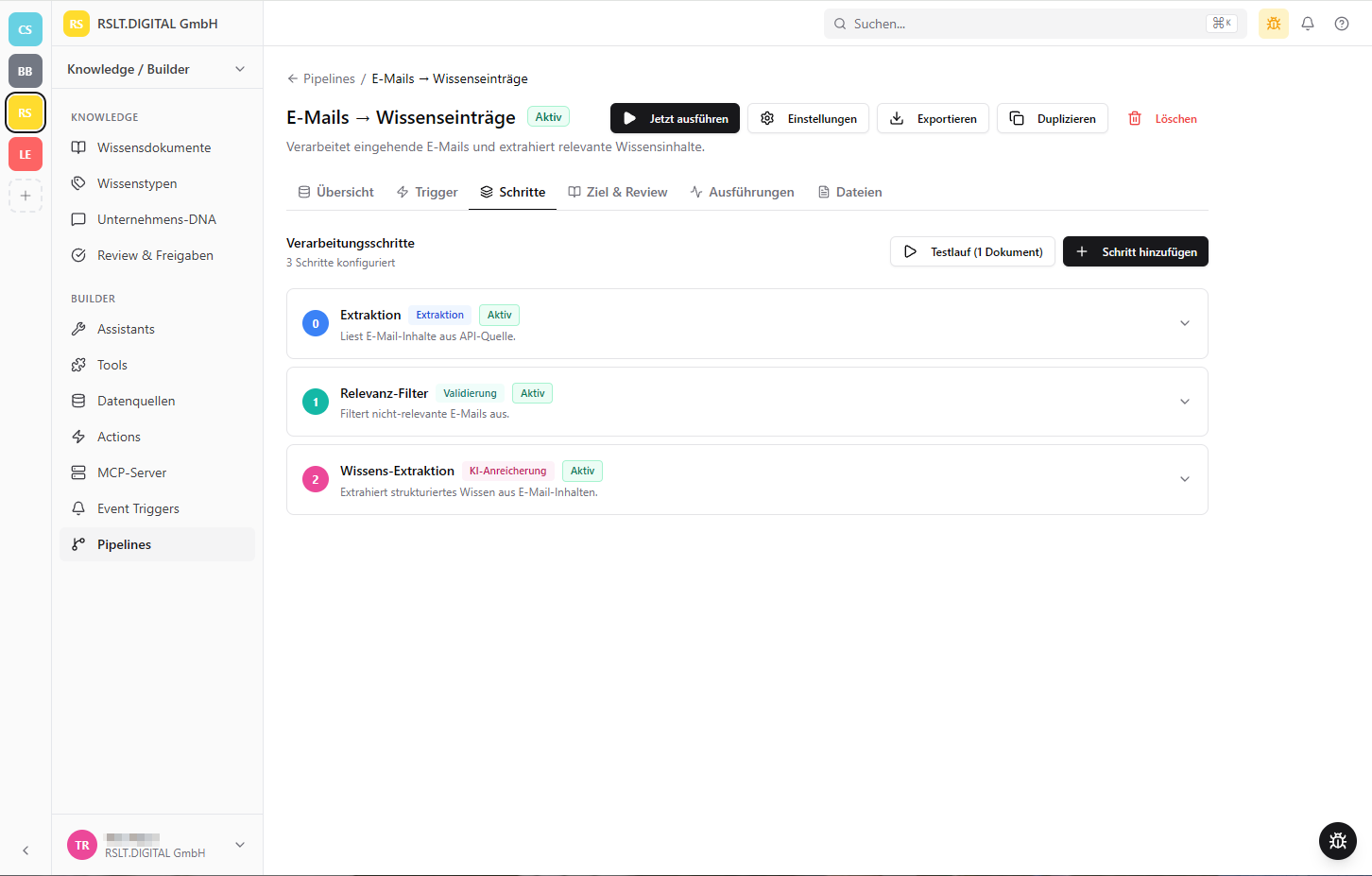The image size is (1372, 876).
Task: Open Assistants in Builder section
Action: (x=157, y=329)
